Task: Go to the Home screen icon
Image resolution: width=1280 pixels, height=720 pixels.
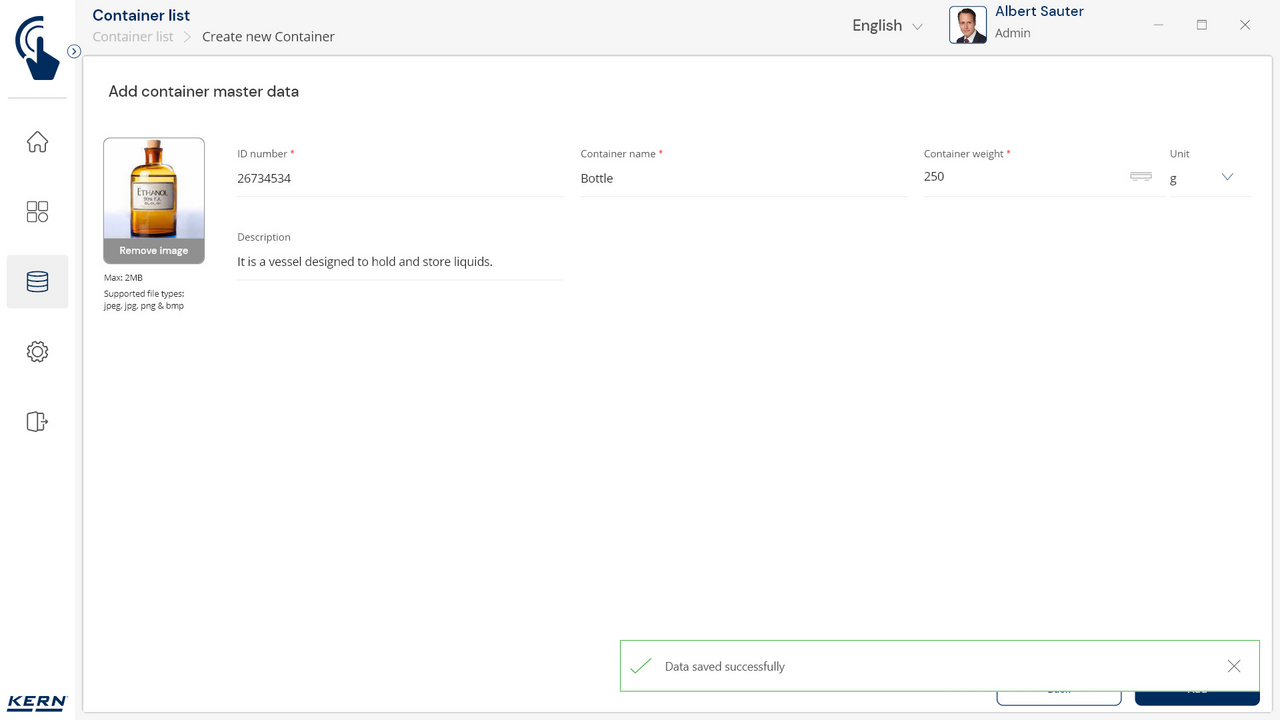Action: [x=37, y=142]
